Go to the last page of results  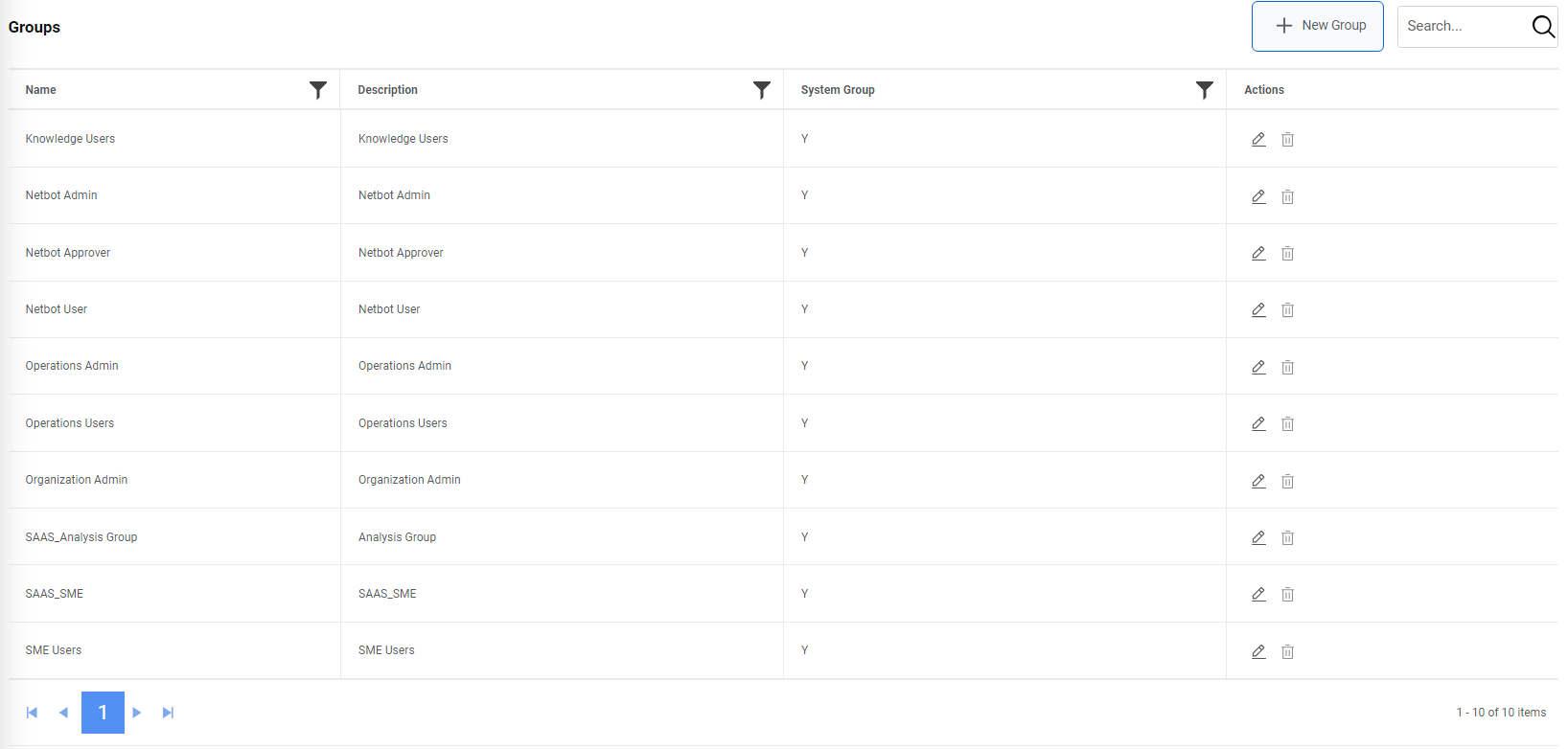pyautogui.click(x=168, y=713)
